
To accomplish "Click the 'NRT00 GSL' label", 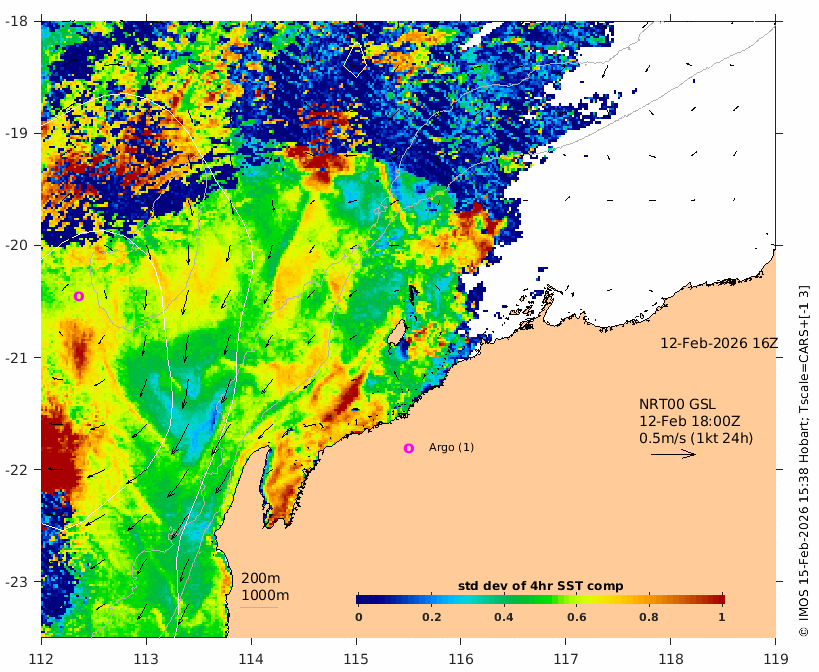I will [677, 405].
